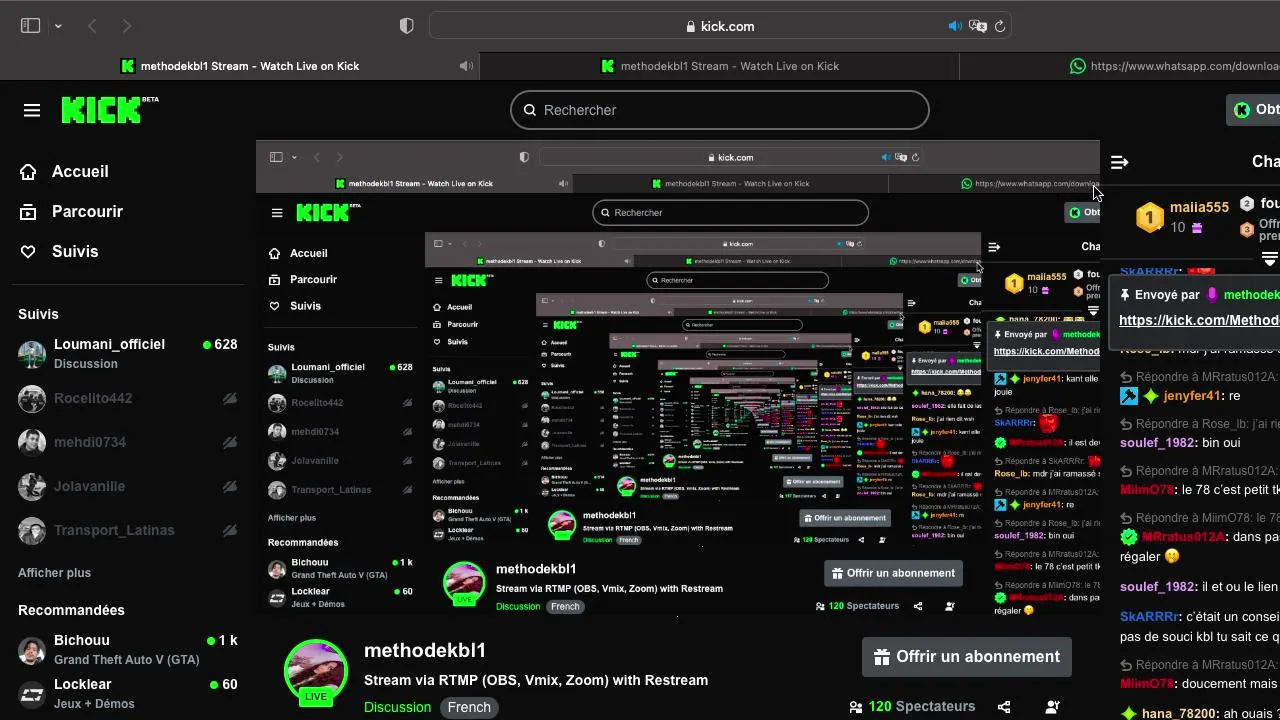This screenshot has width=1280, height=720.
Task: Collapse the chat panel with the outermost arrow-lines icon
Action: [1120, 161]
